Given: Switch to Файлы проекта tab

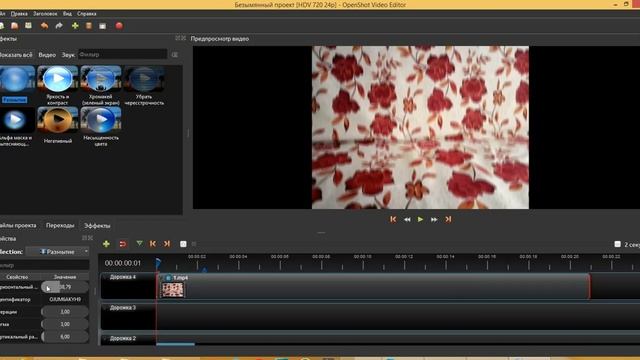Looking at the screenshot, I should (18, 225).
